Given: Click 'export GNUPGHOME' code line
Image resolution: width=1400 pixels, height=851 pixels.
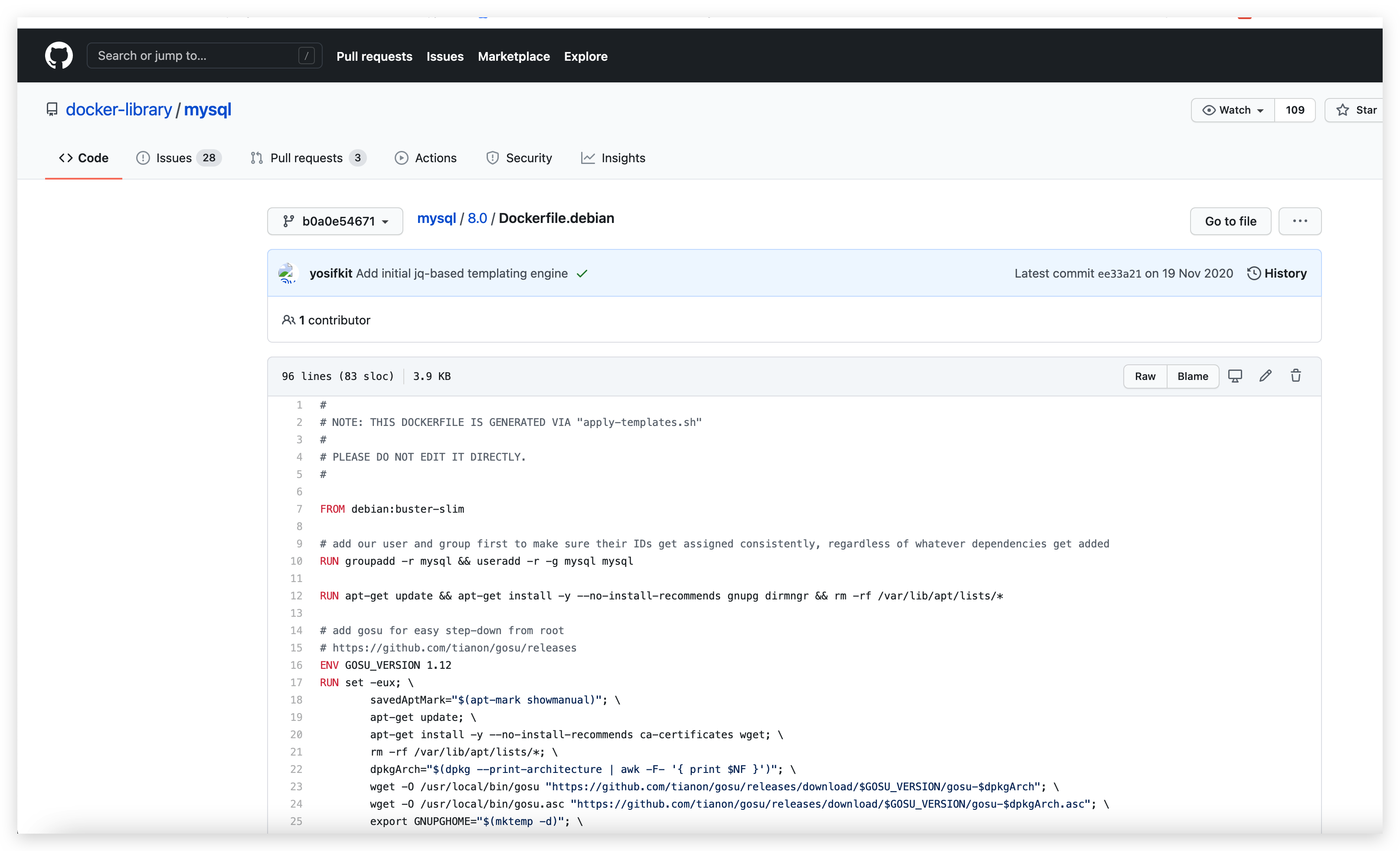Looking at the screenshot, I should click(476, 822).
